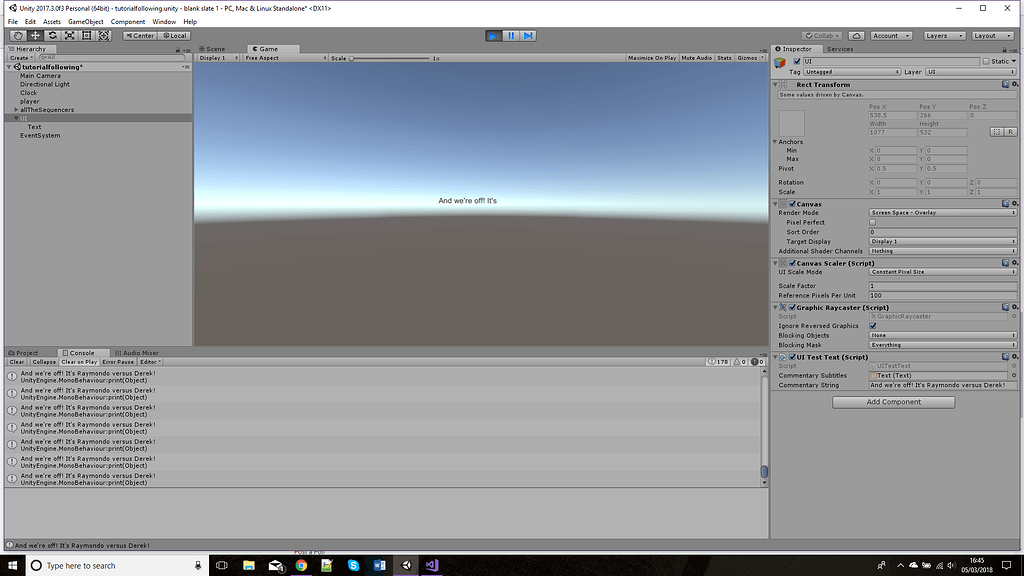Screen dimensions: 1024x576
Task: Pause play mode with the pause button
Action: click(x=511, y=35)
